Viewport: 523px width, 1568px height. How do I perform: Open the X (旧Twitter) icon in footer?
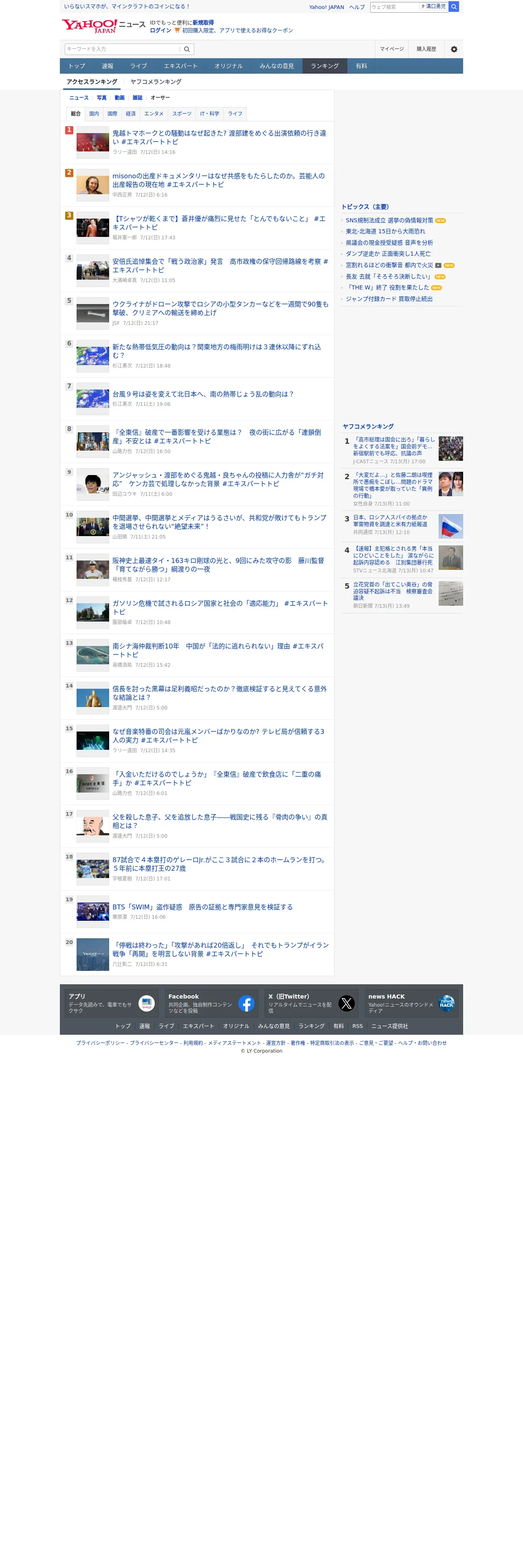point(347,1003)
